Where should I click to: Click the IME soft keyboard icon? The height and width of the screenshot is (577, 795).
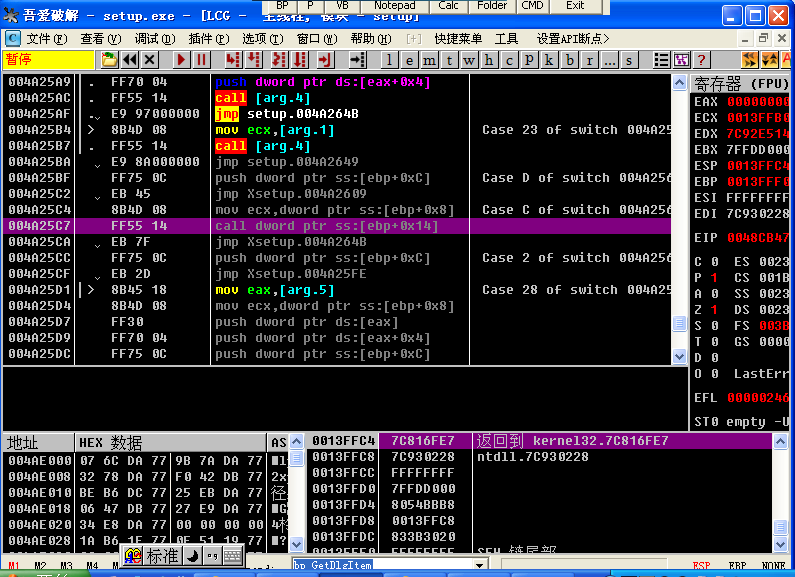[x=233, y=556]
